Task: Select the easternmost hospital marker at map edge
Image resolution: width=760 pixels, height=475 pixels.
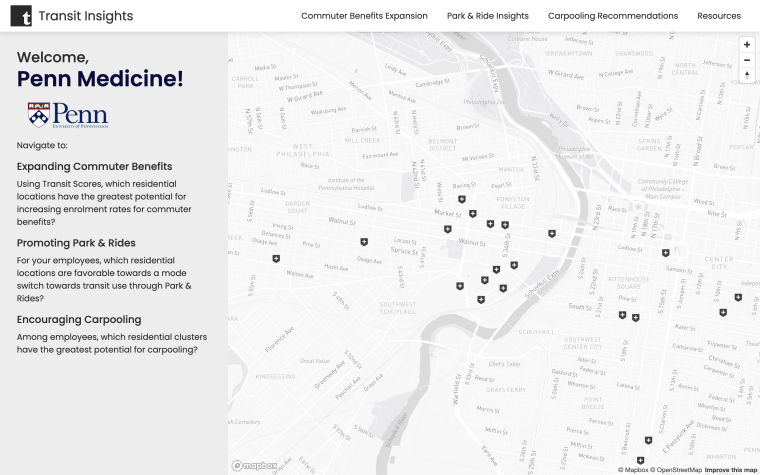Action: [738, 297]
